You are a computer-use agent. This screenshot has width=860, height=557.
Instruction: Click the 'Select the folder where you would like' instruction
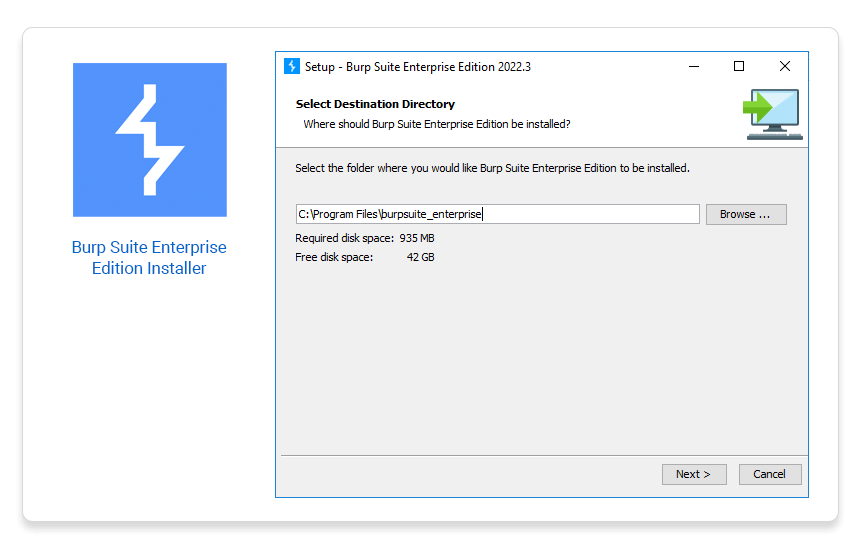[493, 168]
